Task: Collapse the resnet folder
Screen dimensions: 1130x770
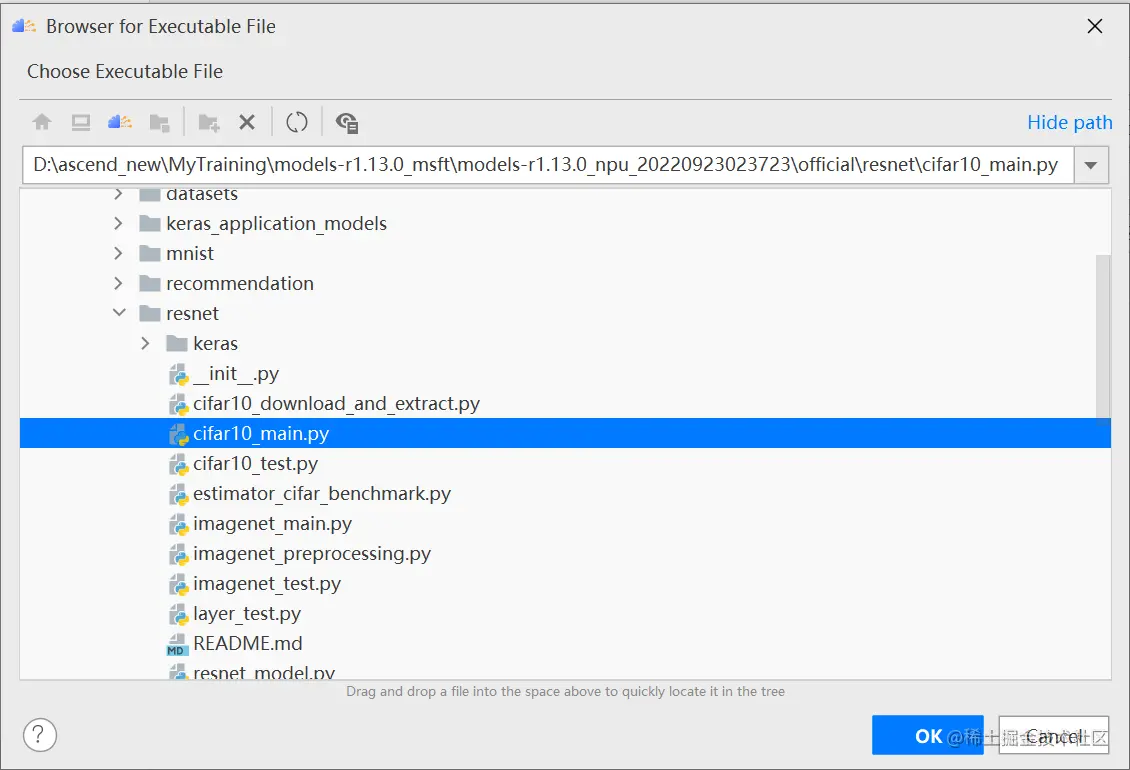Action: (119, 313)
